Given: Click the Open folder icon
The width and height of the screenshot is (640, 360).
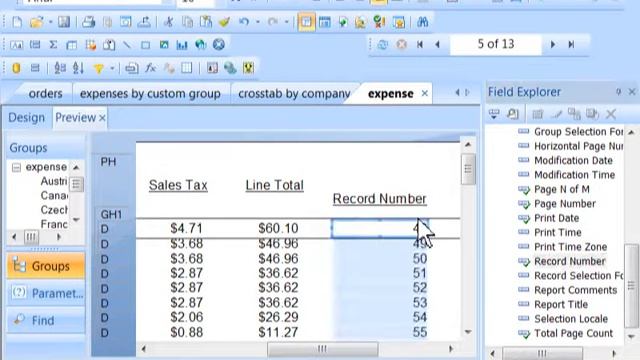Looking at the screenshot, I should coord(36,22).
